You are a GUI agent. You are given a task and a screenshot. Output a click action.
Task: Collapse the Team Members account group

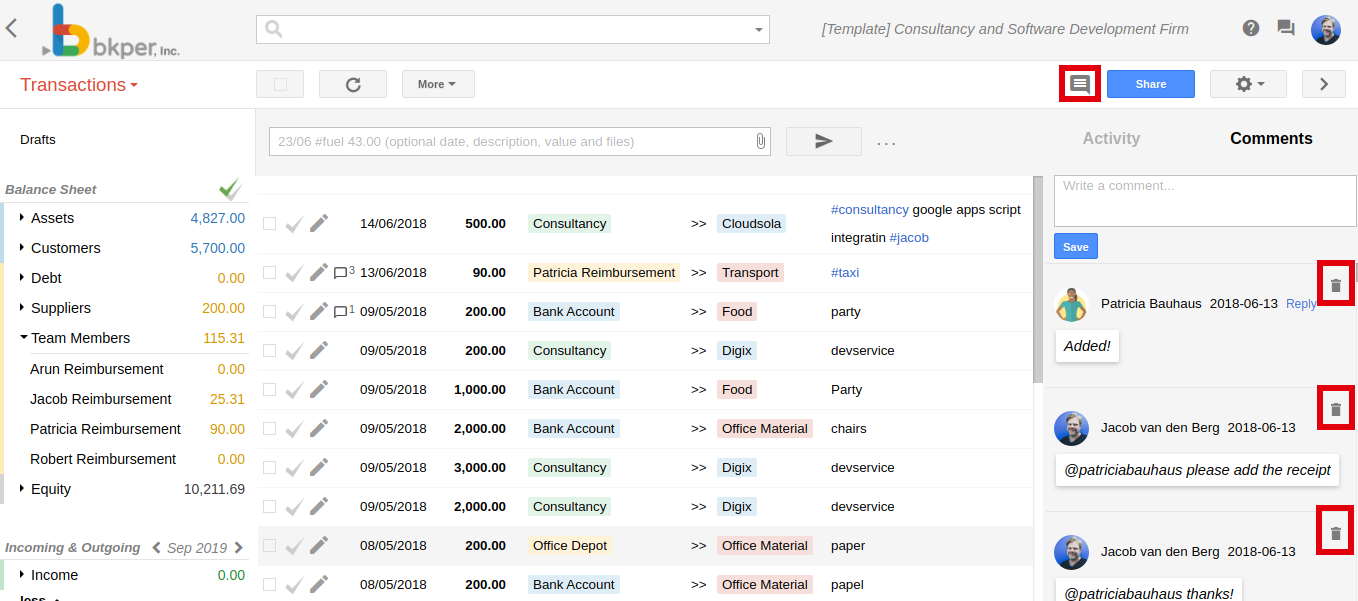pos(23,338)
